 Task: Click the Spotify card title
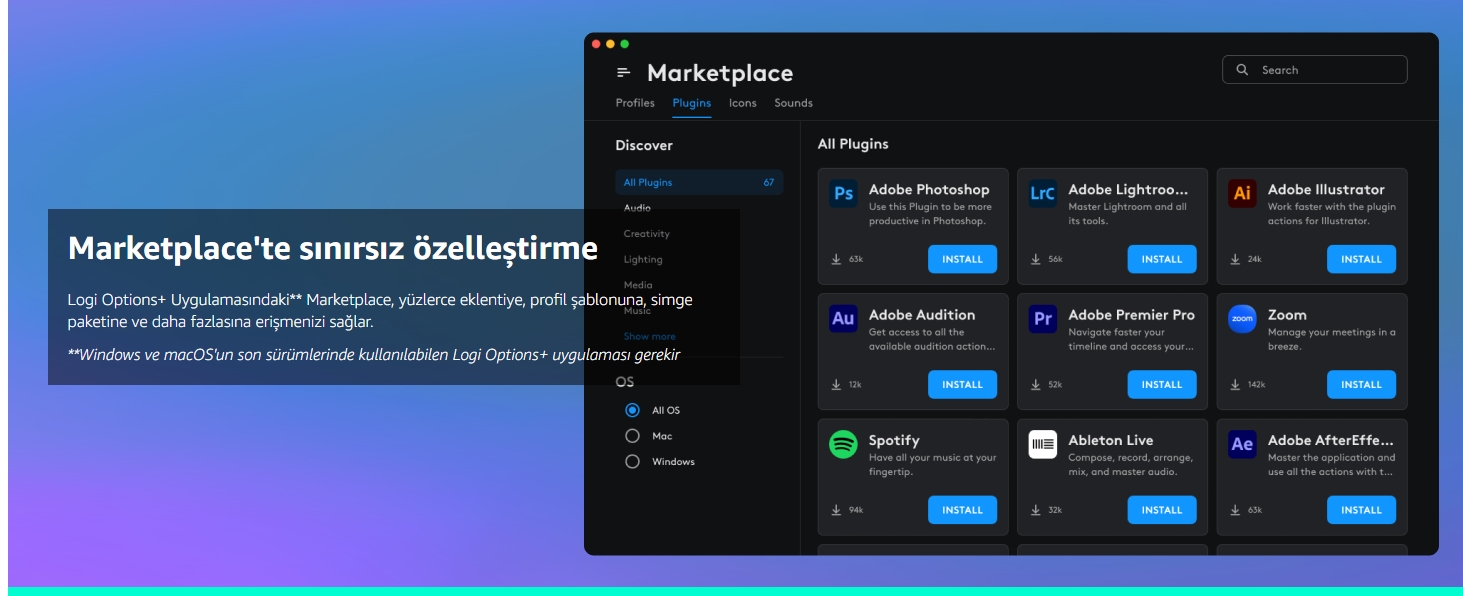point(894,440)
